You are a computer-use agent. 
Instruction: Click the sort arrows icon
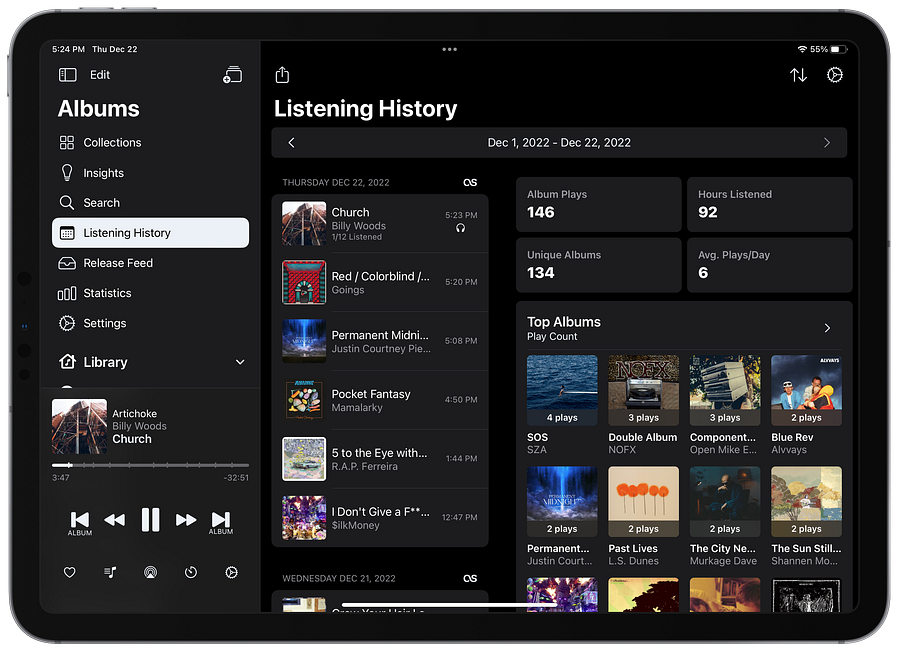coord(798,75)
